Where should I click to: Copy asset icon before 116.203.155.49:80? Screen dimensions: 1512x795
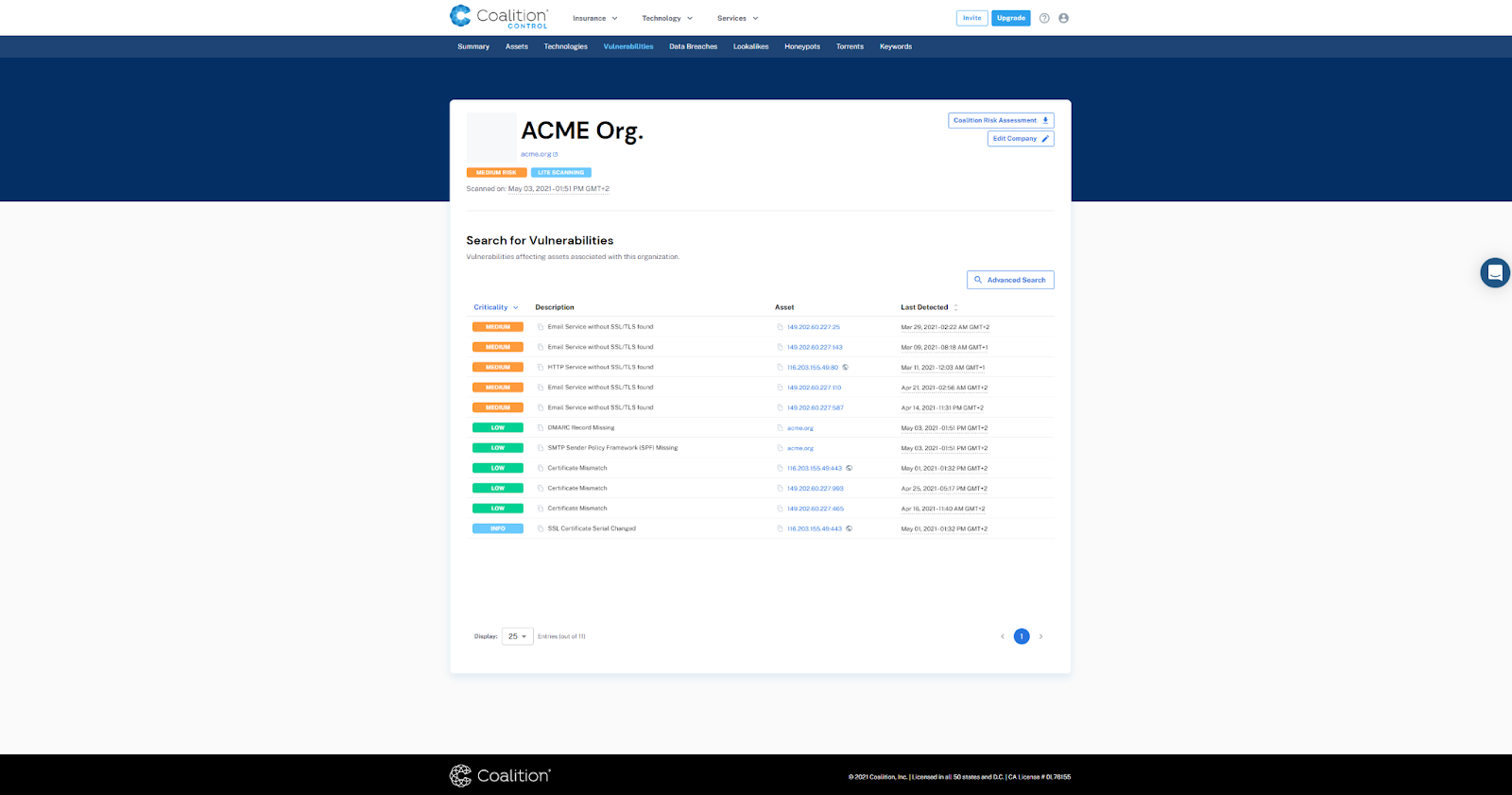click(x=780, y=368)
